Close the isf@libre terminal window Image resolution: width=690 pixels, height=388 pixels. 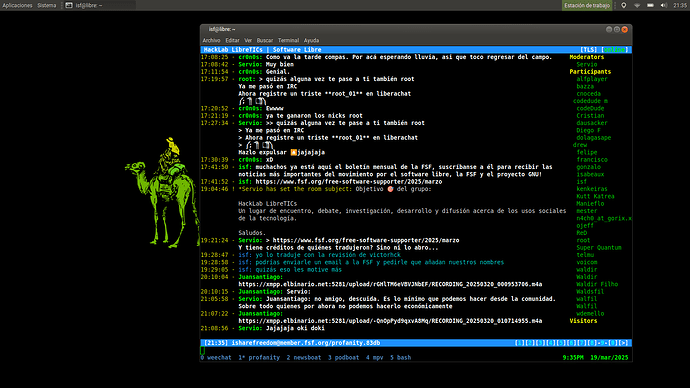(624, 29)
